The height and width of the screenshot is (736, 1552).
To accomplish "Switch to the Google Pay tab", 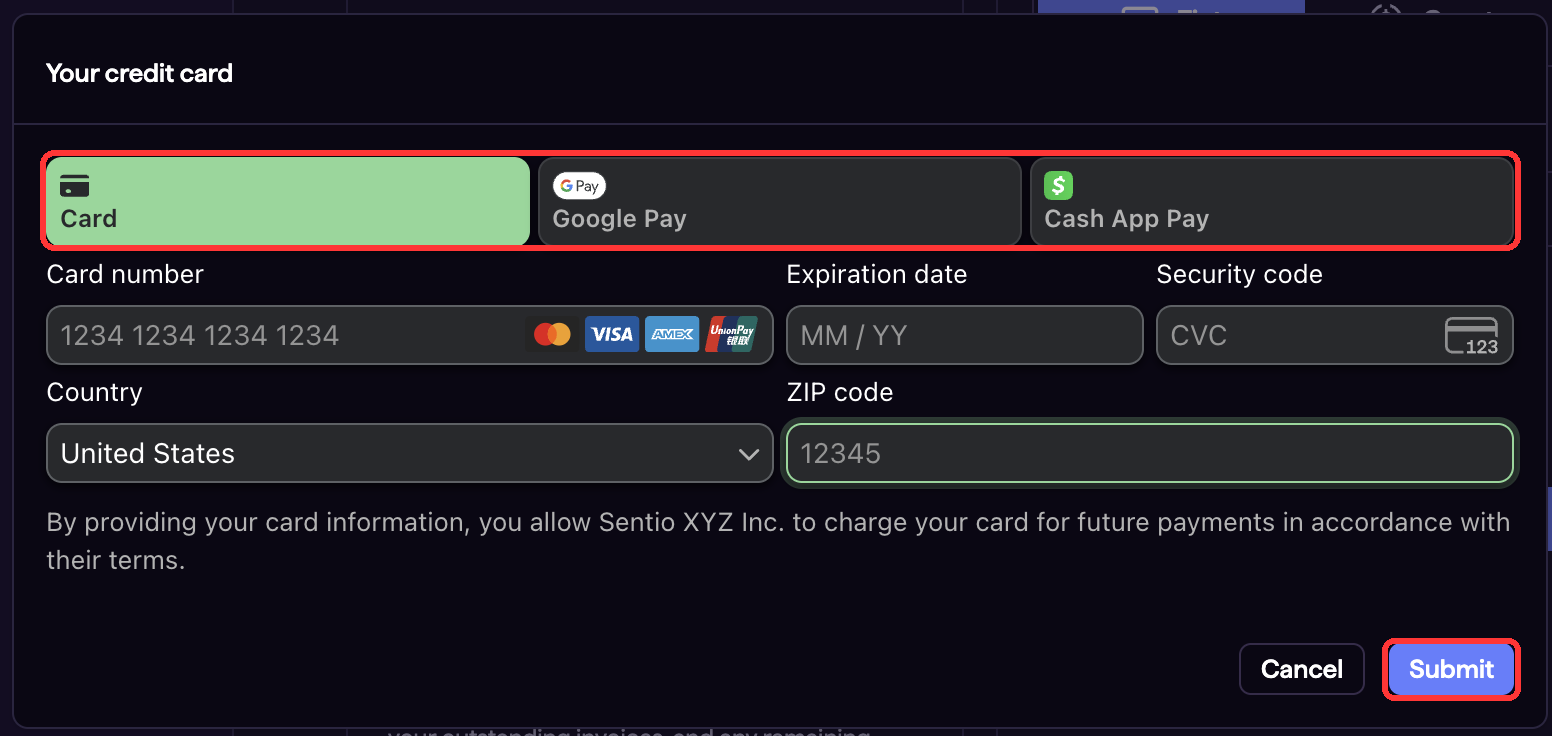I will (780, 201).
